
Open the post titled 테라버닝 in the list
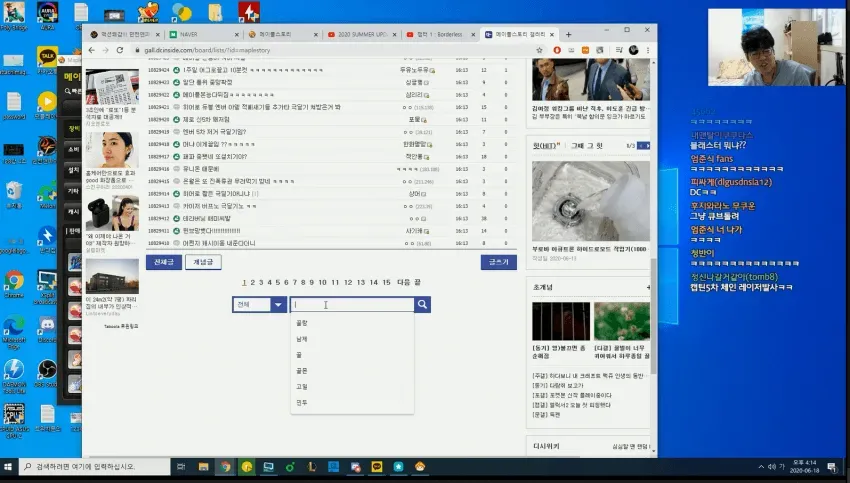[x=207, y=218]
